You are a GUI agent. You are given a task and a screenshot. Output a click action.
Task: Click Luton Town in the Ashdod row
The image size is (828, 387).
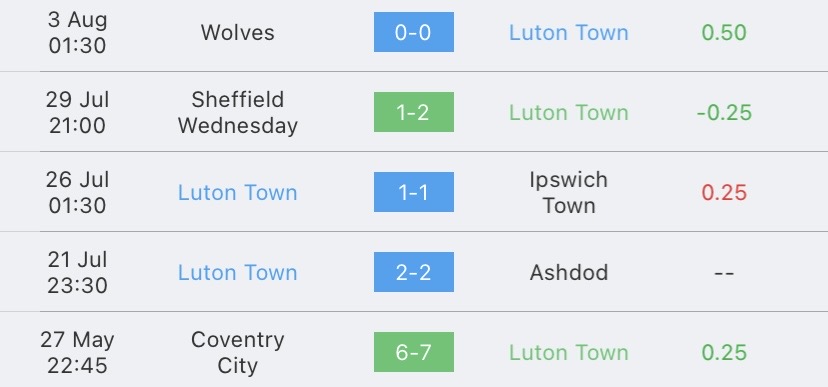point(238,272)
